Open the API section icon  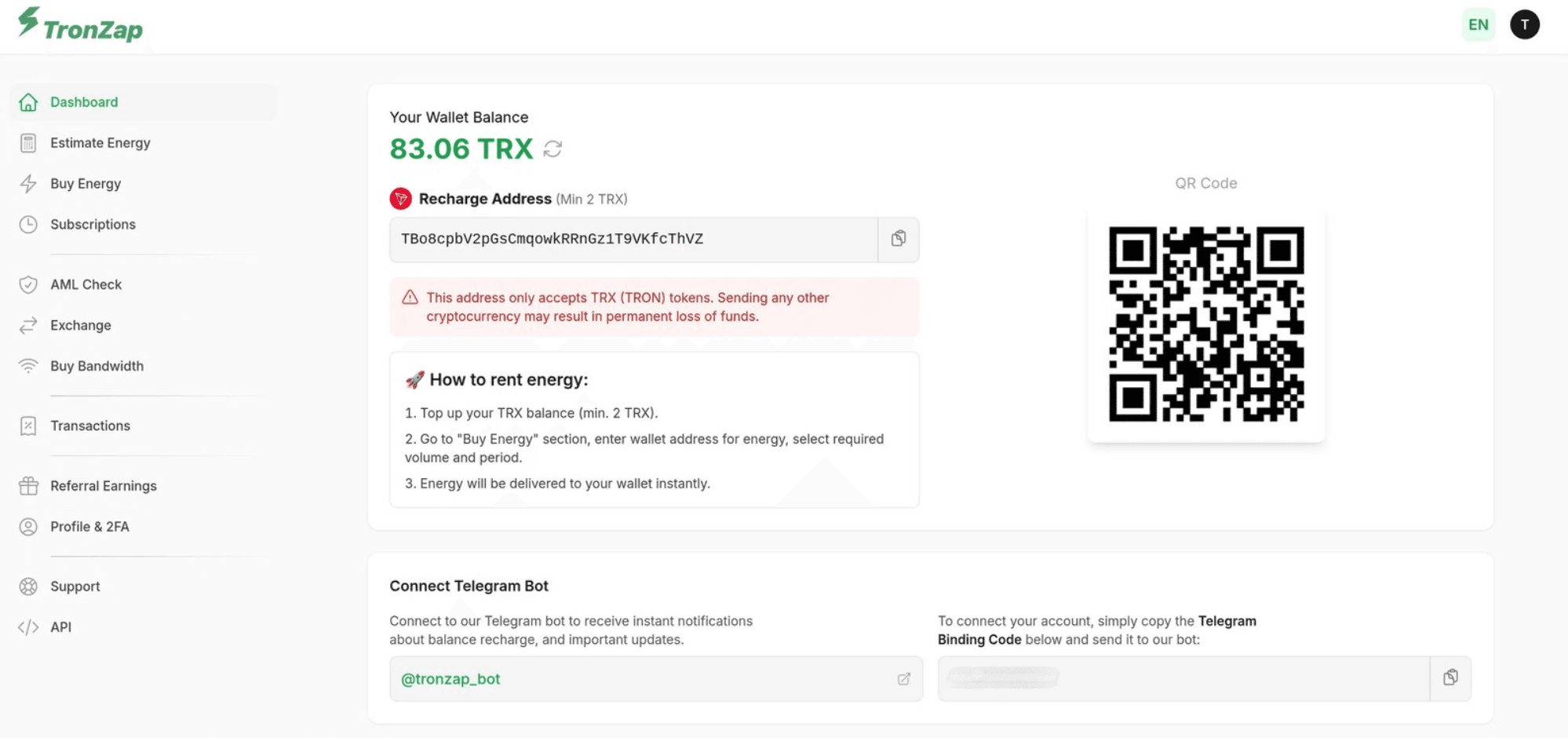(x=30, y=627)
